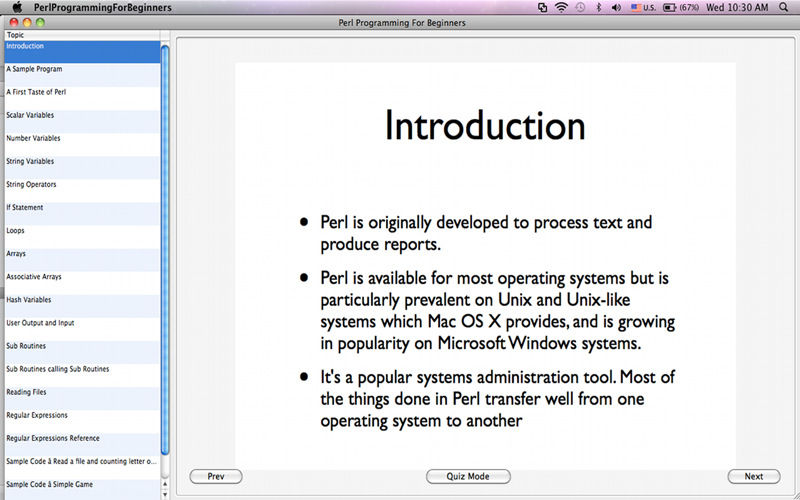
Task: Open the volume control icon
Action: (616, 8)
